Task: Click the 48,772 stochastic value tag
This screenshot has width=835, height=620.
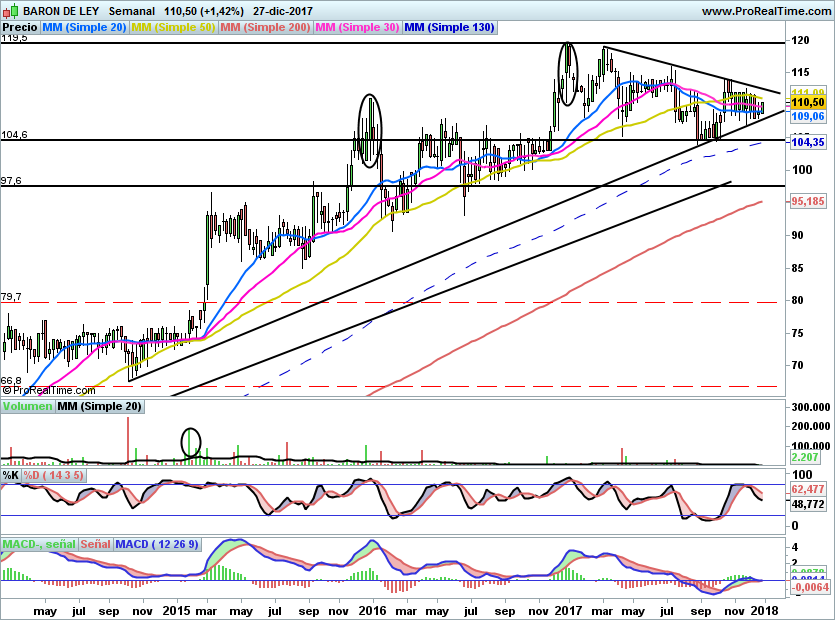Action: 808,504
